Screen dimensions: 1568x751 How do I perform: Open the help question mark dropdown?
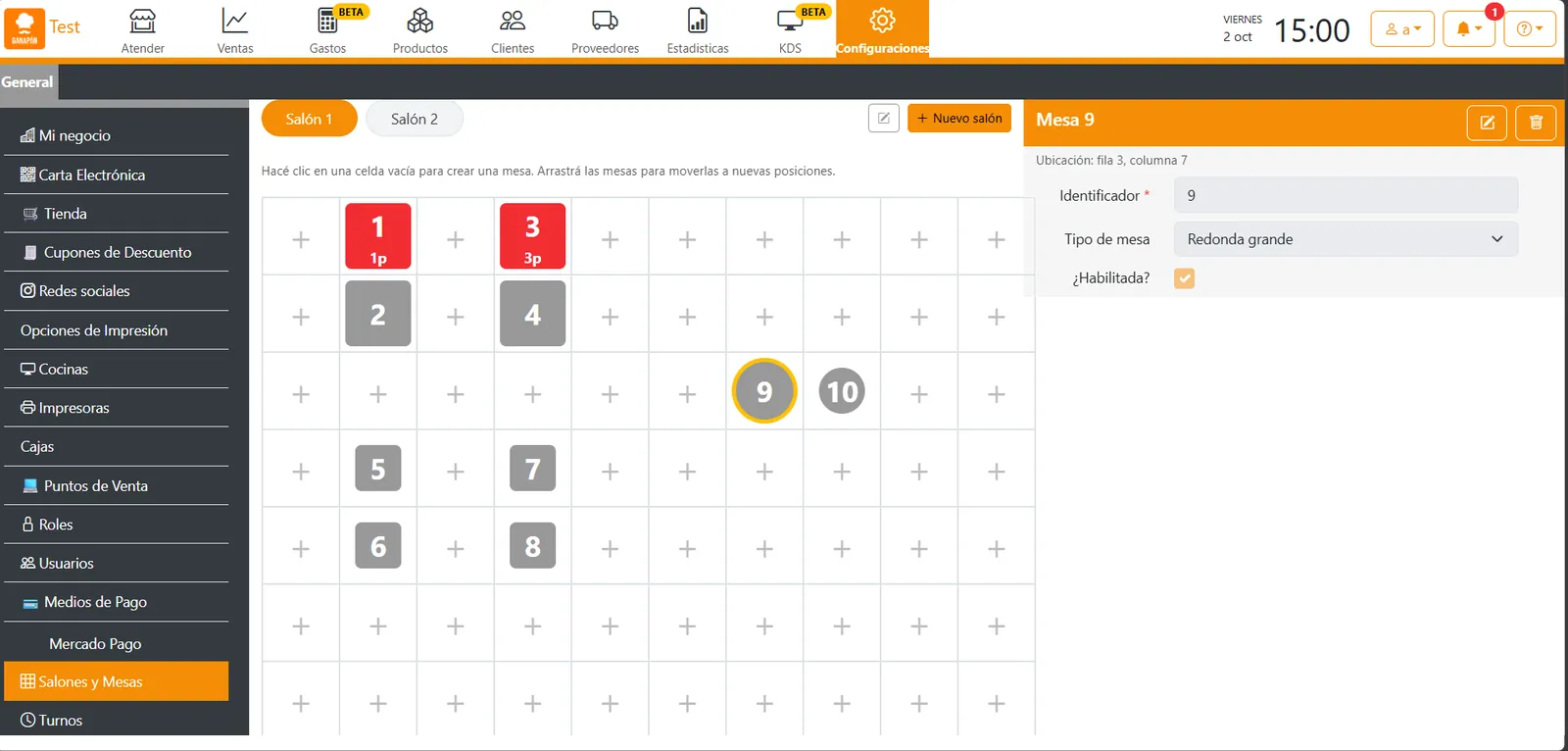coord(1530,29)
